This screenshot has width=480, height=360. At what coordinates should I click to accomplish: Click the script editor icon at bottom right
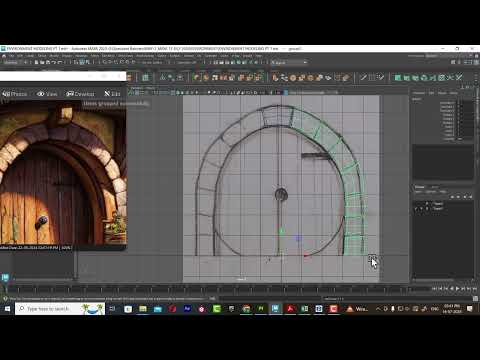476,299
